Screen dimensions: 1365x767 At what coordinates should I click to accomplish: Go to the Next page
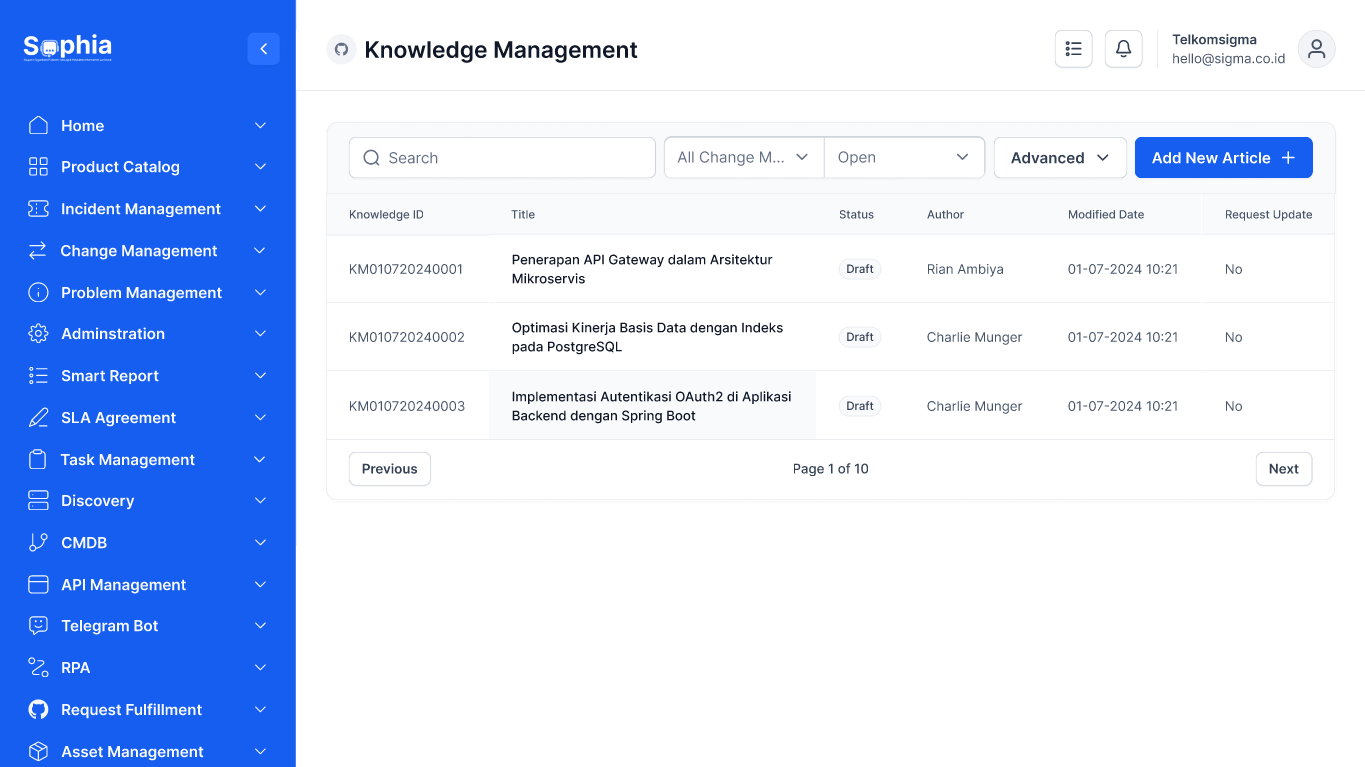[x=1283, y=469]
